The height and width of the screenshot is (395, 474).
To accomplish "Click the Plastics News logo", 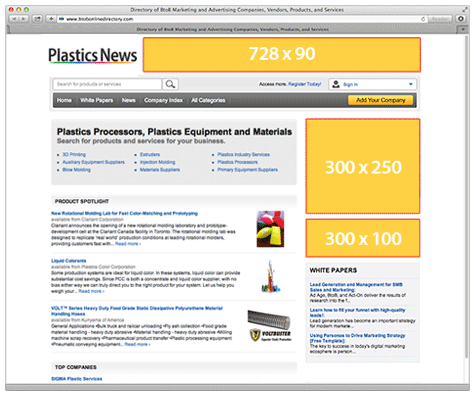I will click(93, 55).
